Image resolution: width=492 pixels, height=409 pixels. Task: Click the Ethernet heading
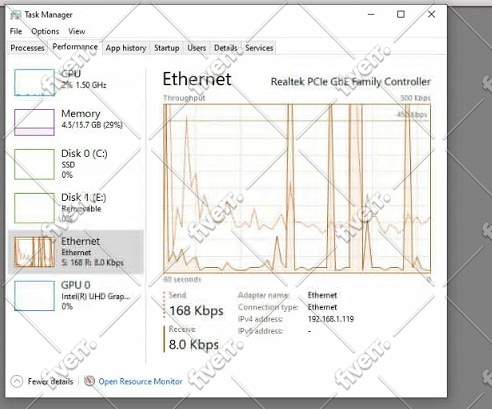tap(197, 79)
